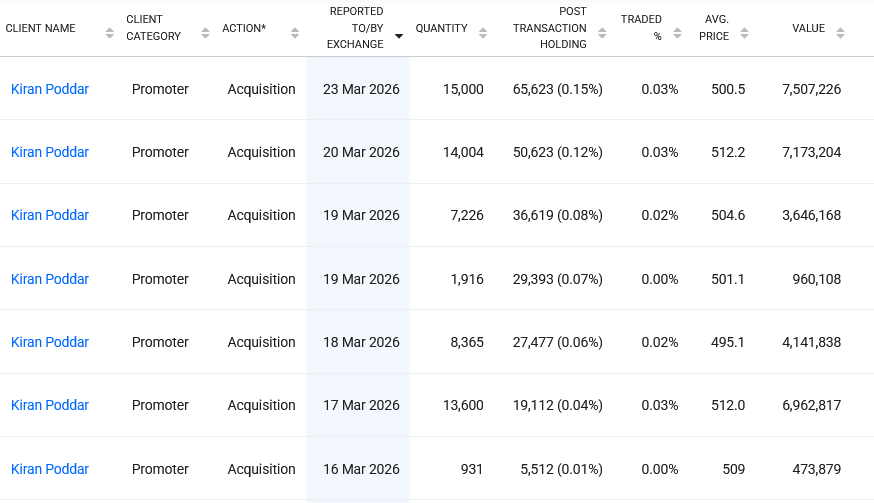This screenshot has height=503, width=874.
Task: Open Kiran Poddar link for 16 Mar 2026
Action: (x=50, y=469)
